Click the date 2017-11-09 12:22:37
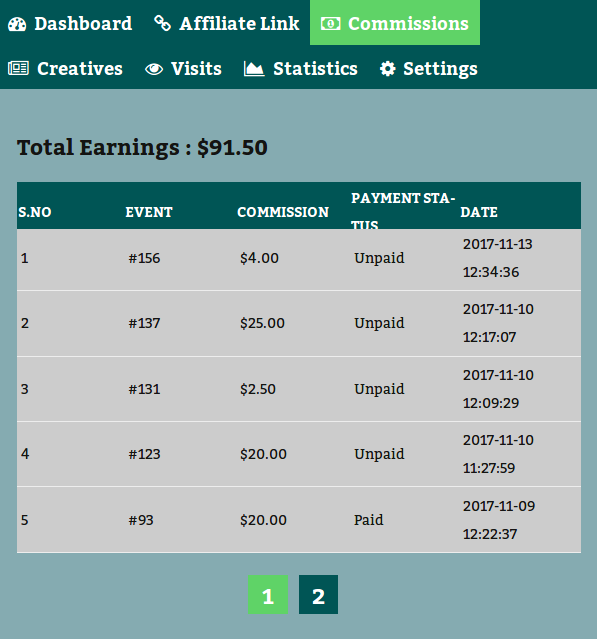 click(x=499, y=520)
